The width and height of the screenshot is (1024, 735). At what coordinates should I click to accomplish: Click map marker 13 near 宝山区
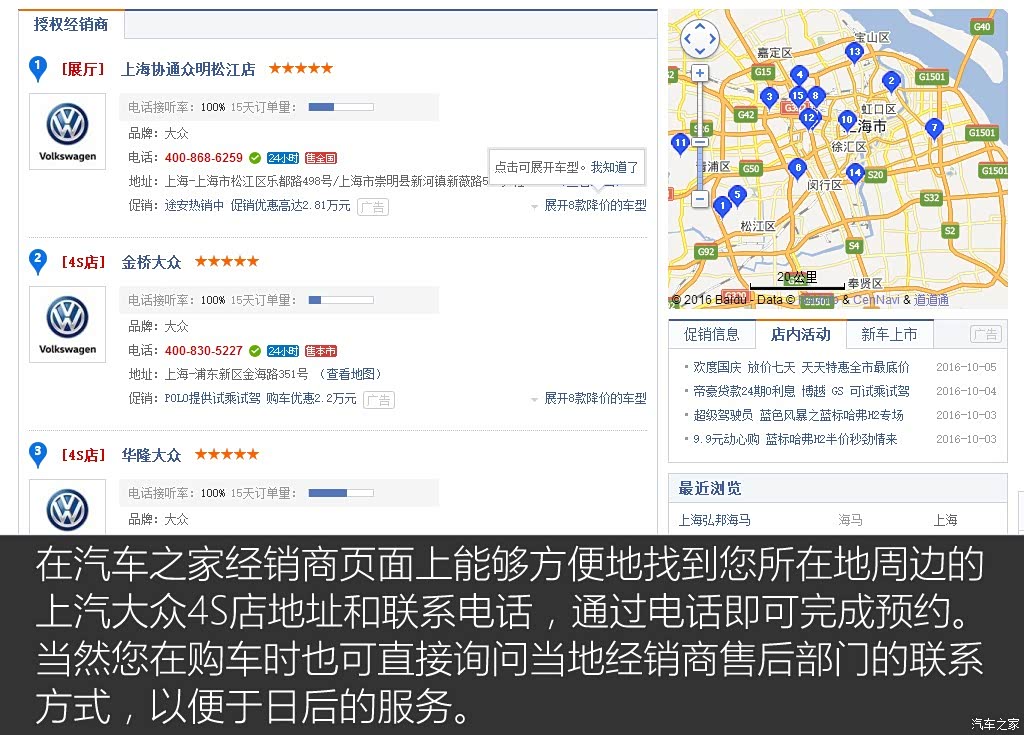[854, 52]
